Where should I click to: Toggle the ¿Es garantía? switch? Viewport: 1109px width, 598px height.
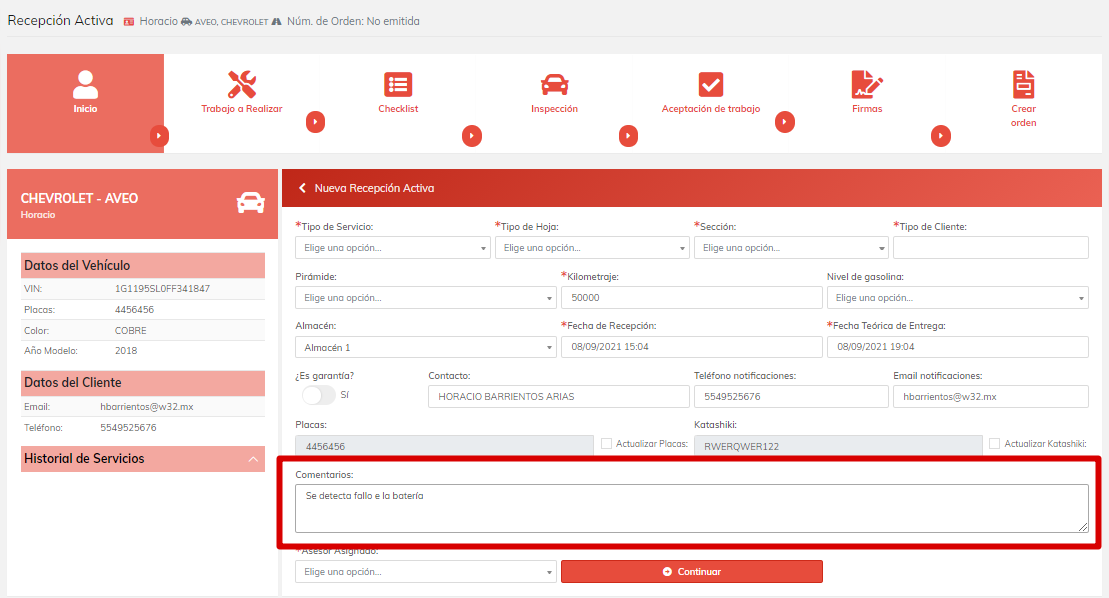[318, 395]
